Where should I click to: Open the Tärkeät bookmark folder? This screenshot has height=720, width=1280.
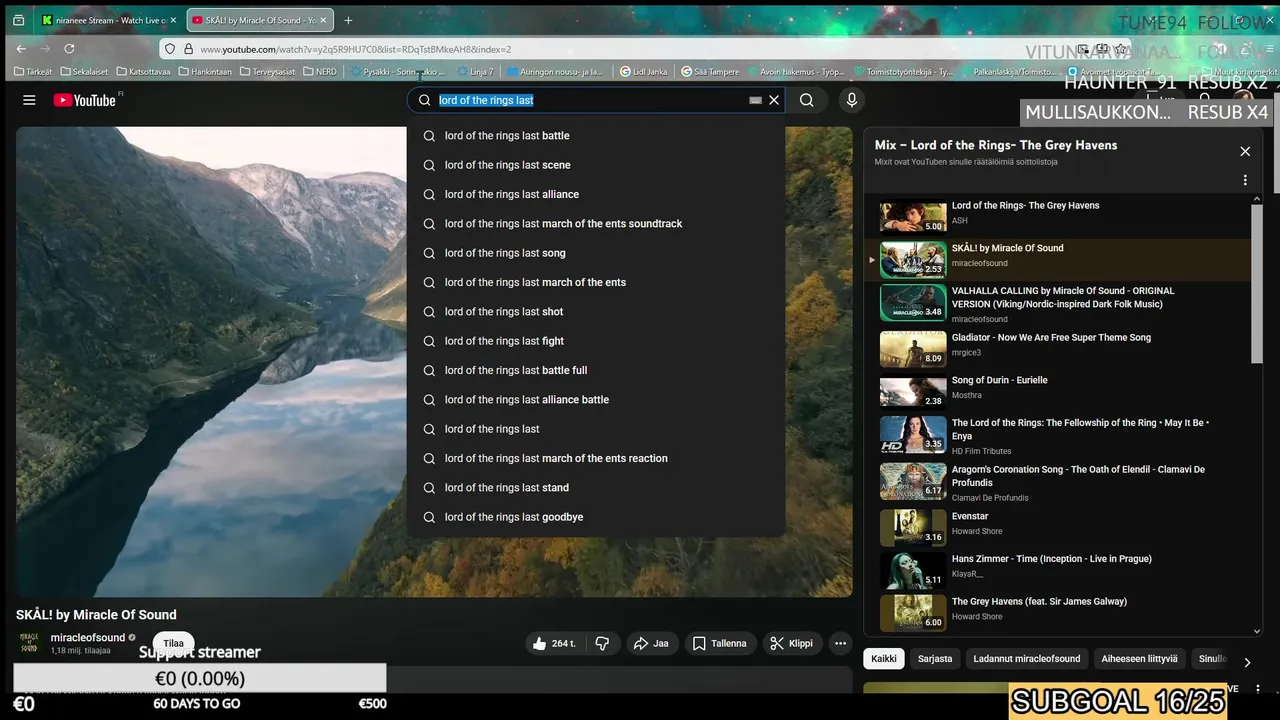tap(33, 72)
